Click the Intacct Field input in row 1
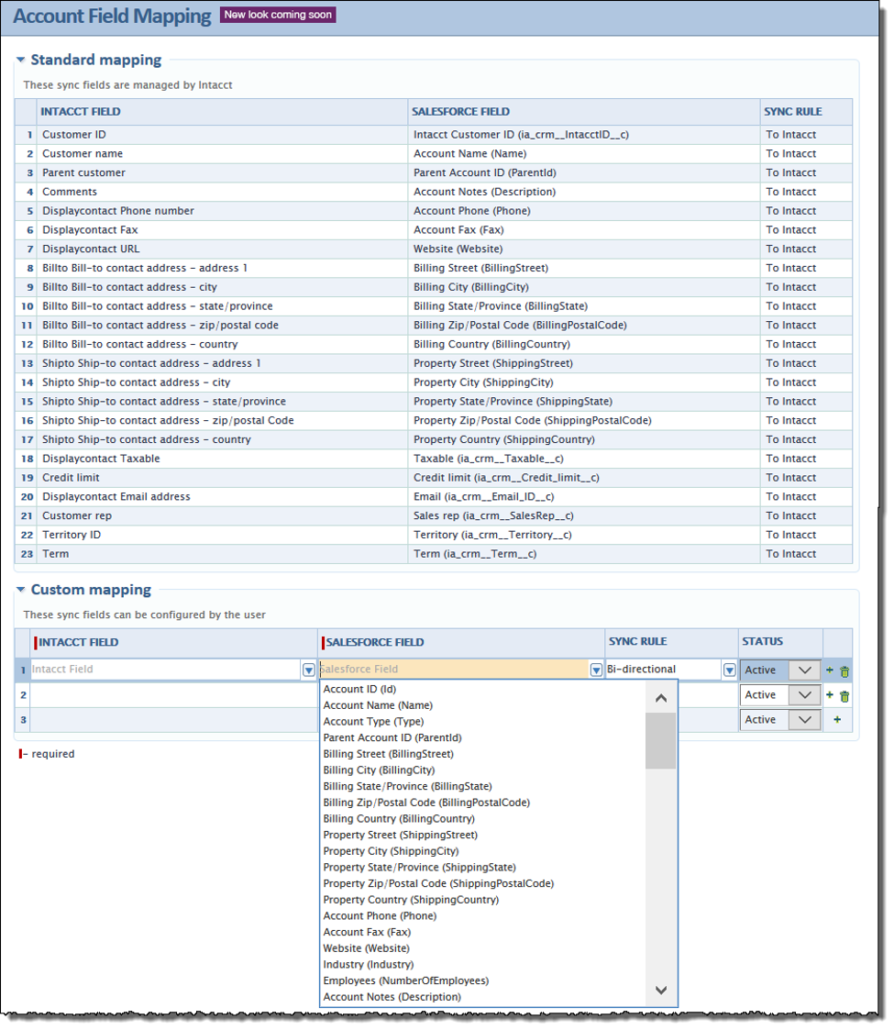This screenshot has height=1030, width=894. tap(166, 669)
